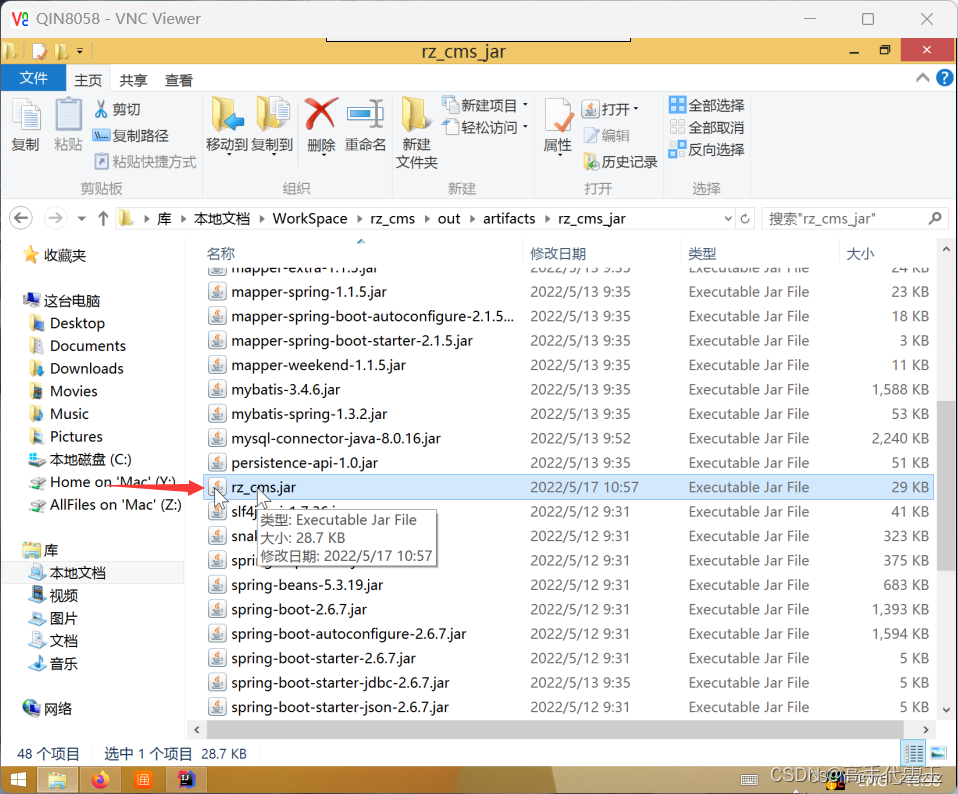The width and height of the screenshot is (958, 794).
Task: Sort by Date Modified (修改日期) column
Action: (x=602, y=253)
